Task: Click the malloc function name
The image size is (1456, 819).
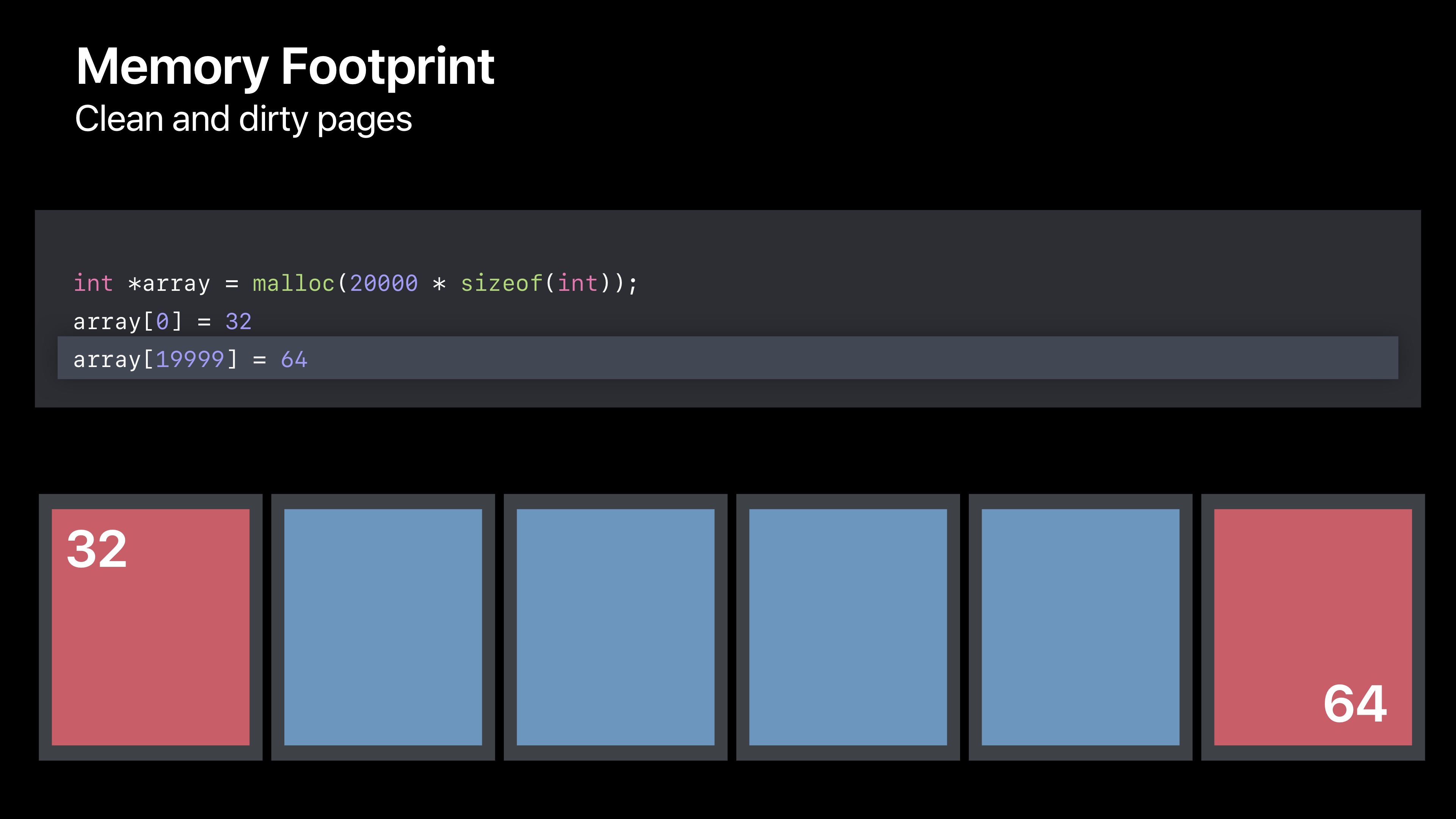Action: [293, 283]
